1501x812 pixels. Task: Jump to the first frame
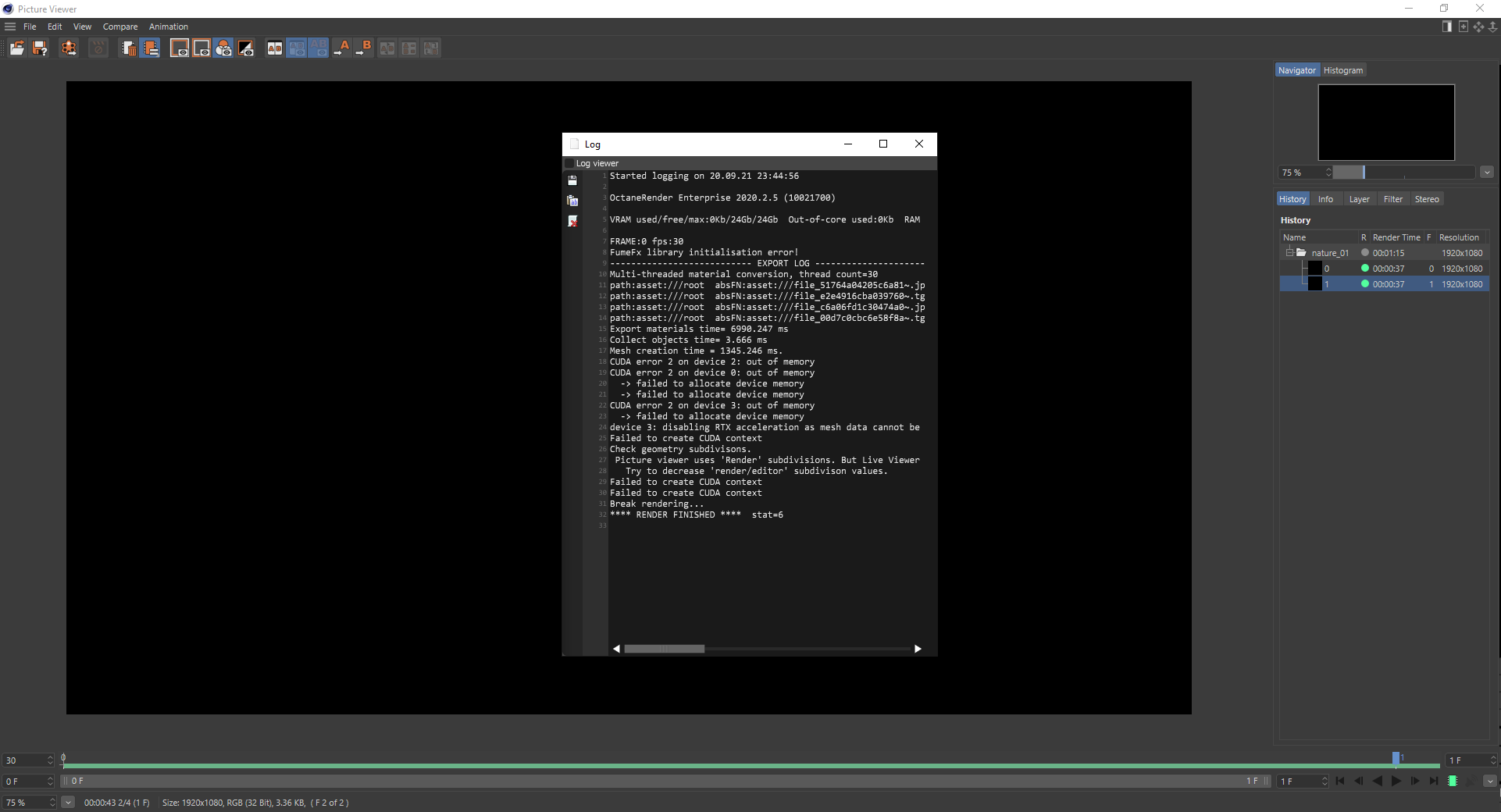click(x=1340, y=781)
